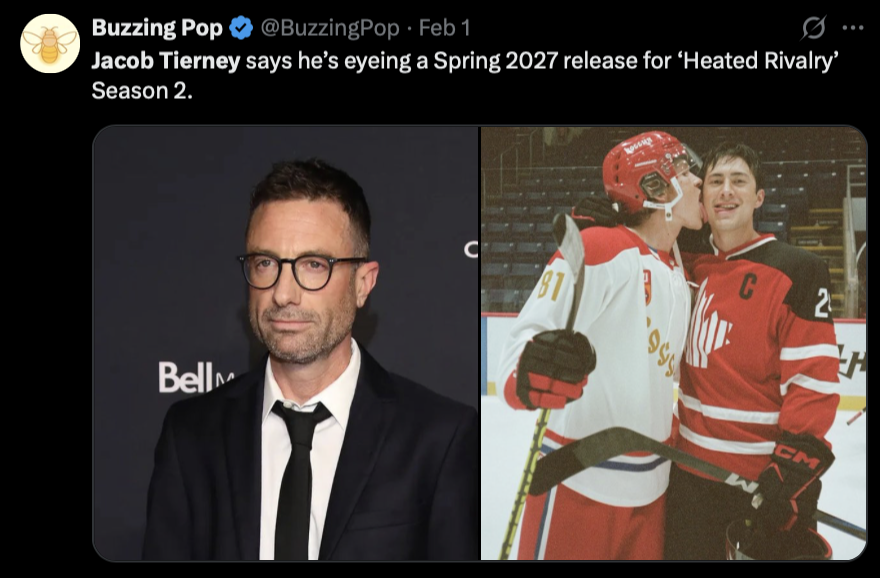Screen dimensions: 880x578
Task: Click the man's black glasses
Action: point(302,270)
